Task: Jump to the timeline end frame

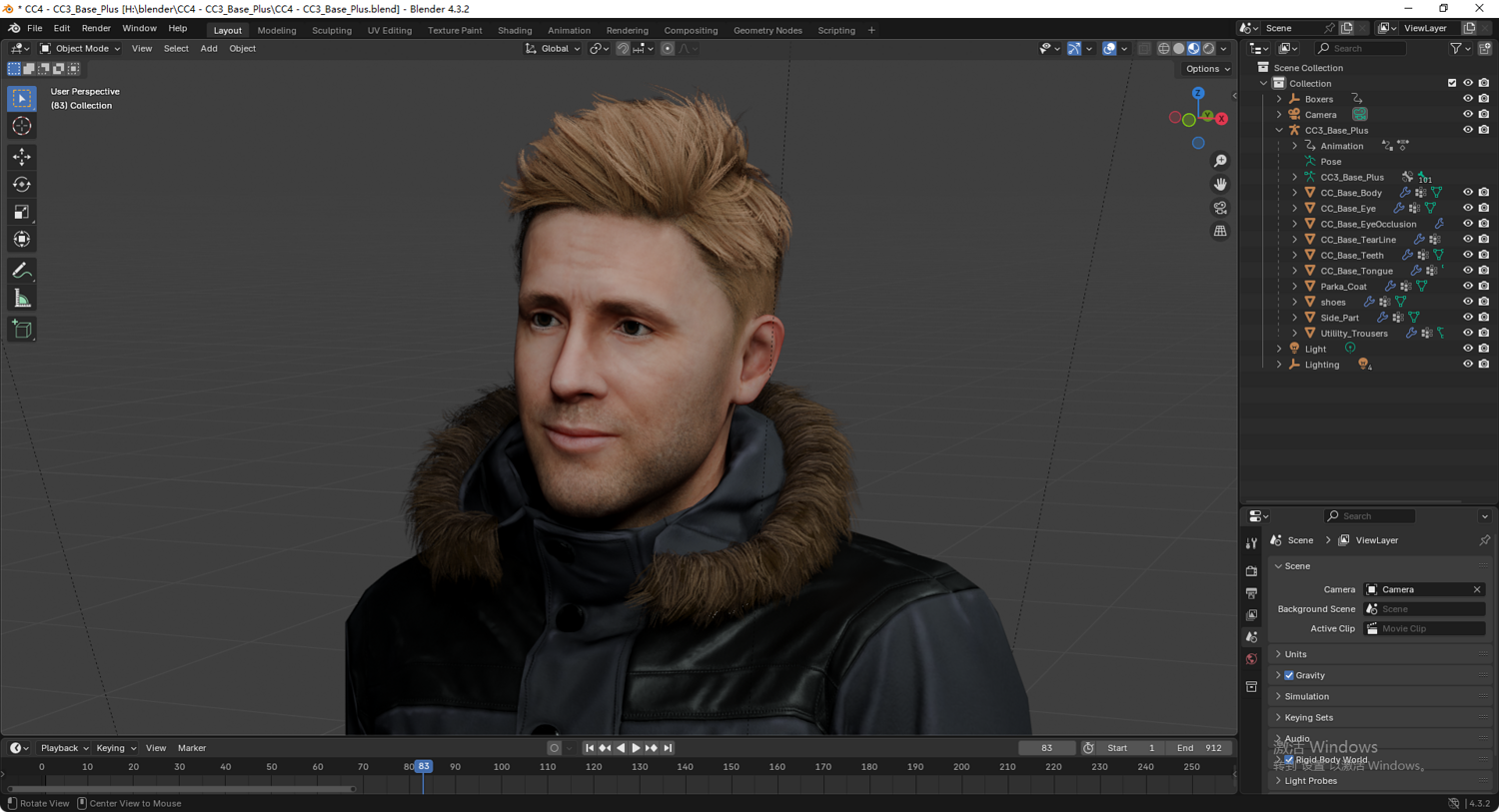Action: click(x=668, y=748)
